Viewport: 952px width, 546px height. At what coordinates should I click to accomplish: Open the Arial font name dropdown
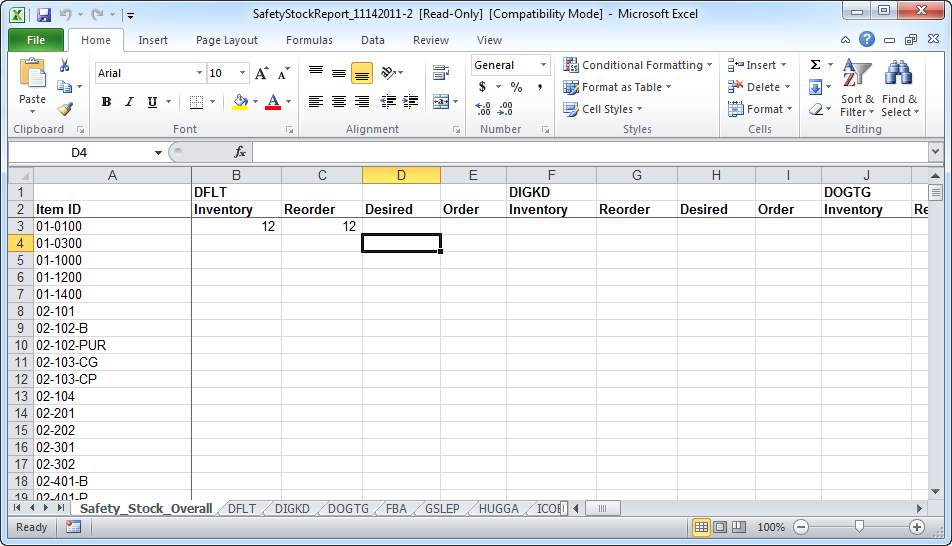pos(199,73)
